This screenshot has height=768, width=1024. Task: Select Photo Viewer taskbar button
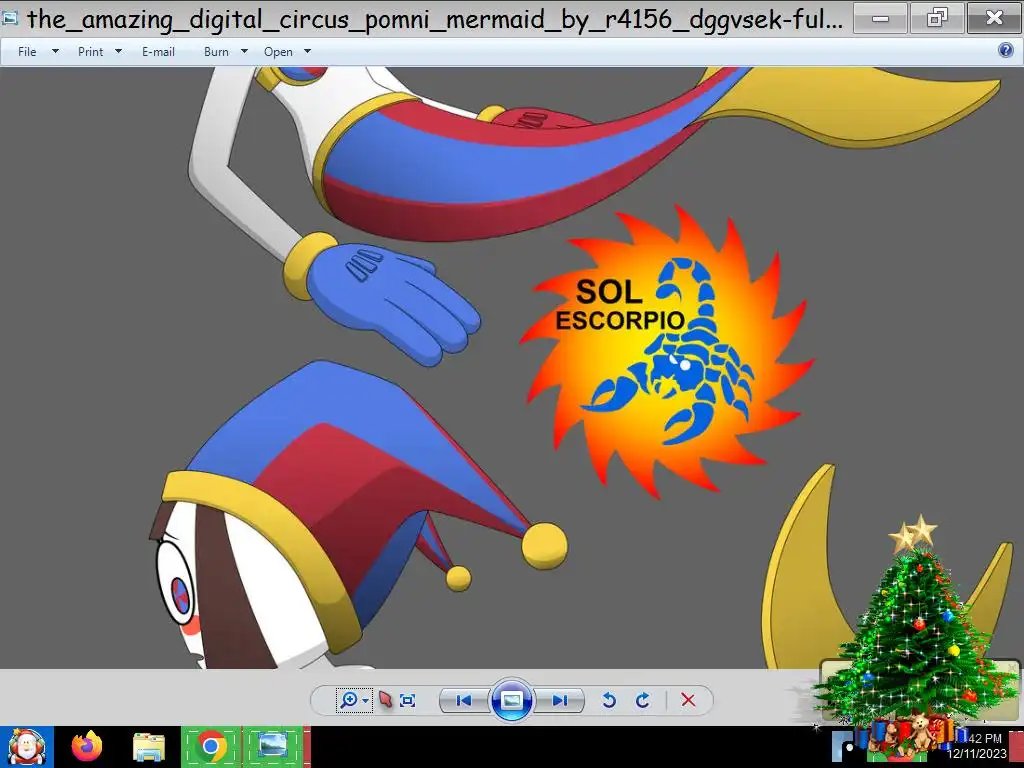coord(272,746)
